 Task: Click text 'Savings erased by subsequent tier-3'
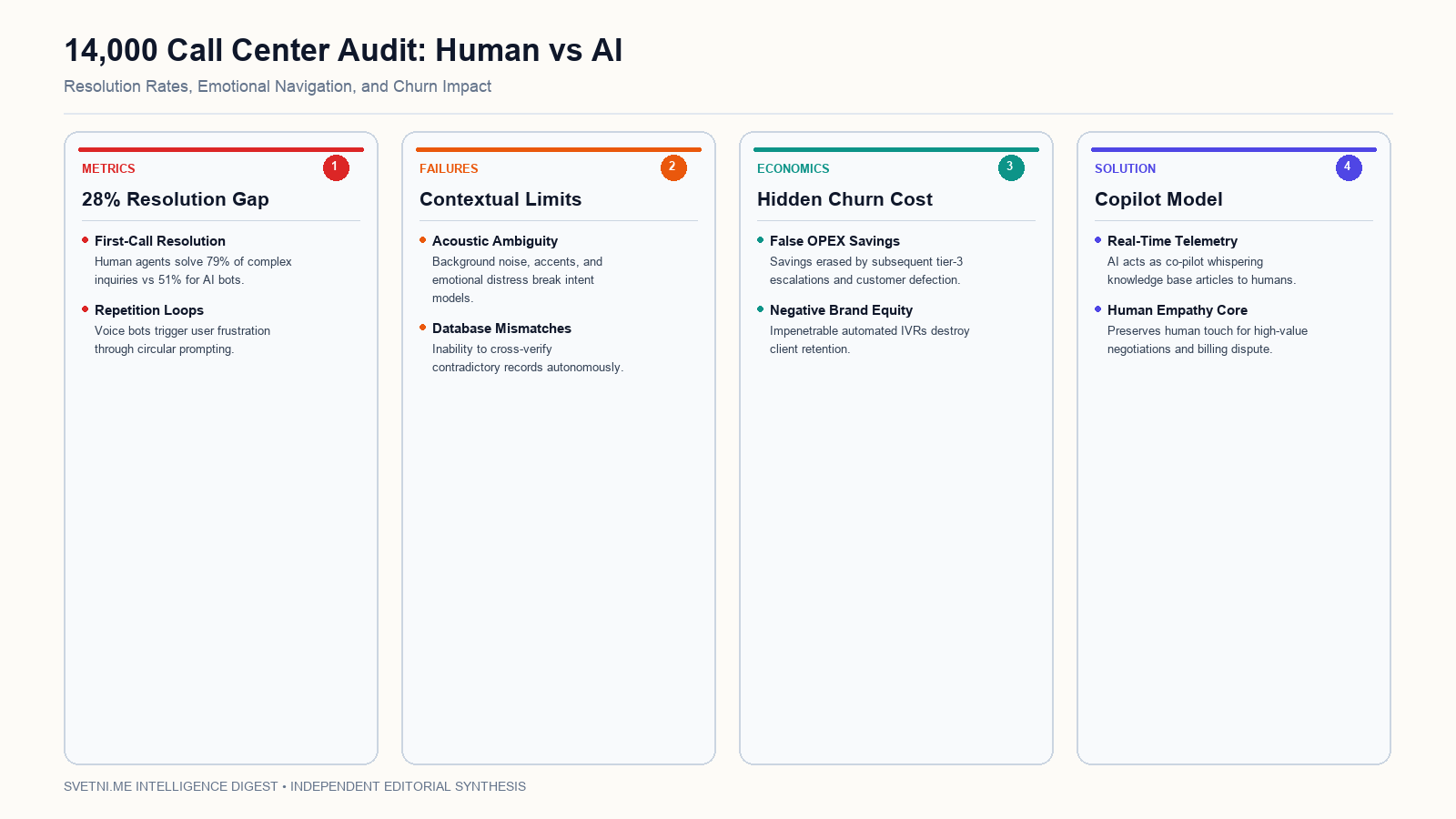click(x=866, y=261)
